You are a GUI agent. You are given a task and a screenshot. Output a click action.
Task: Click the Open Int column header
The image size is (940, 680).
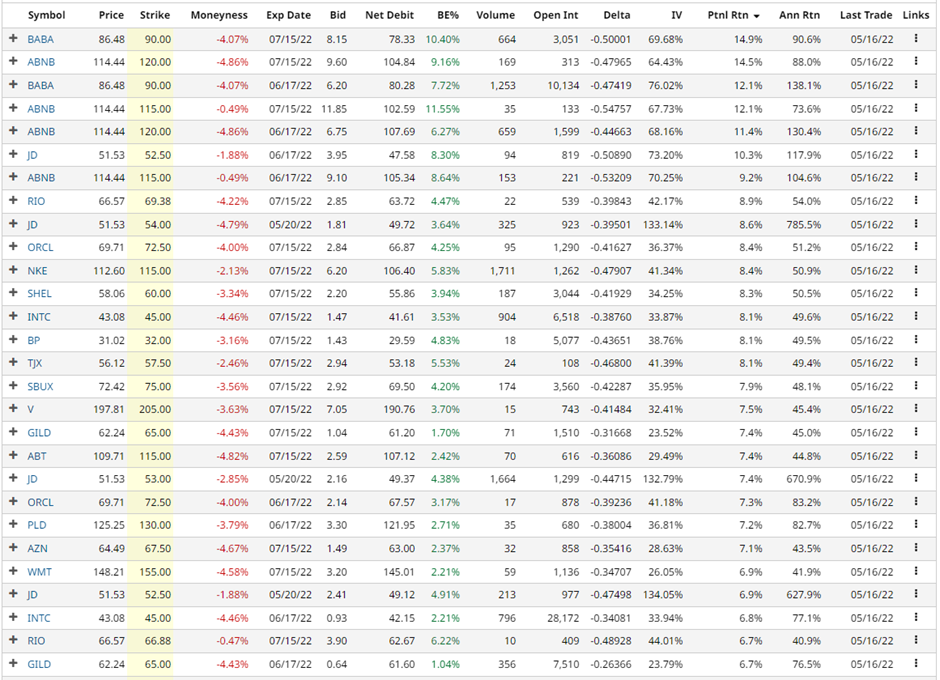556,15
